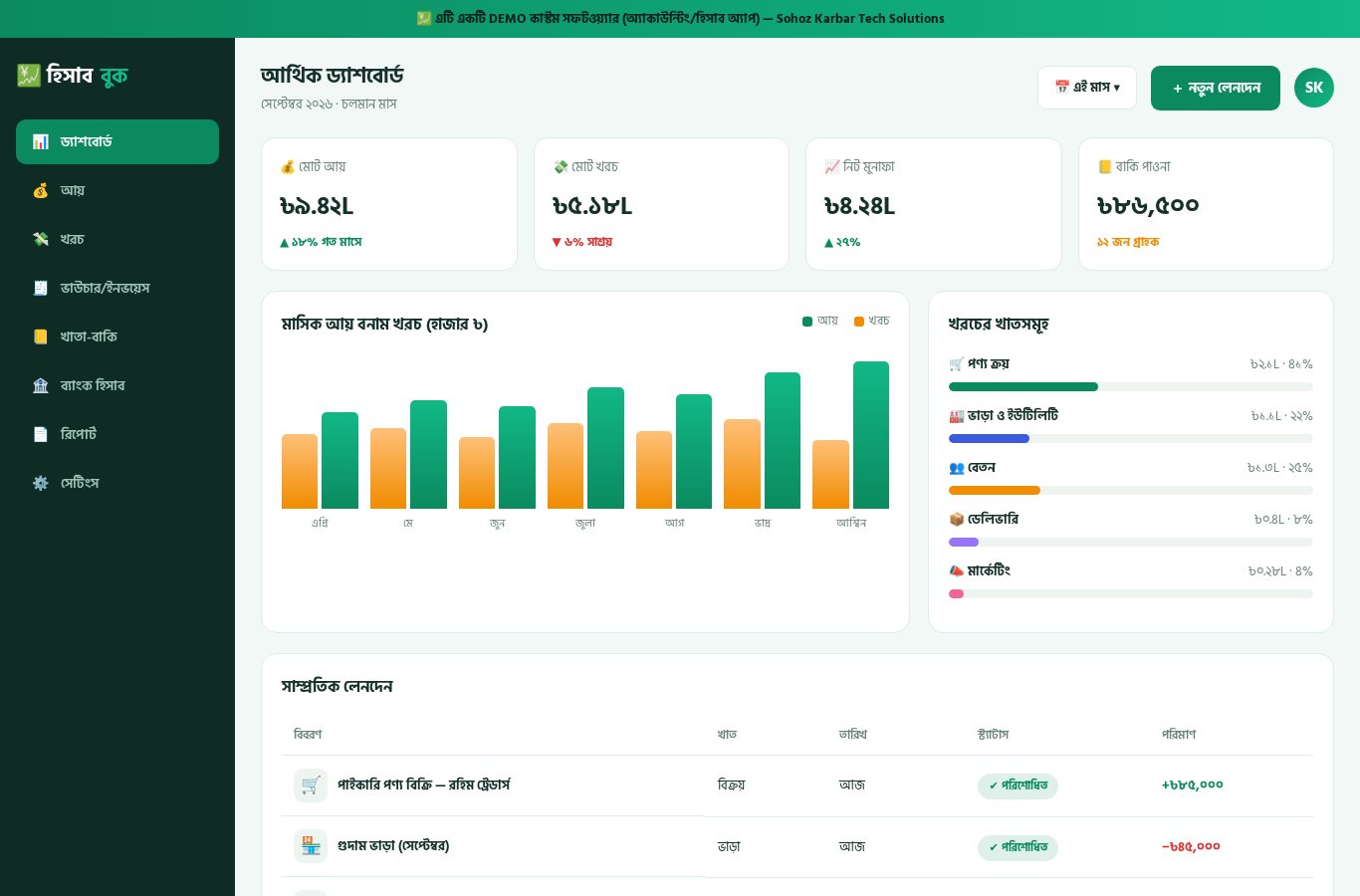Screen dimensions: 1360x896
Task: Click the money icon on মোট খরচ card
Action: [x=561, y=166]
